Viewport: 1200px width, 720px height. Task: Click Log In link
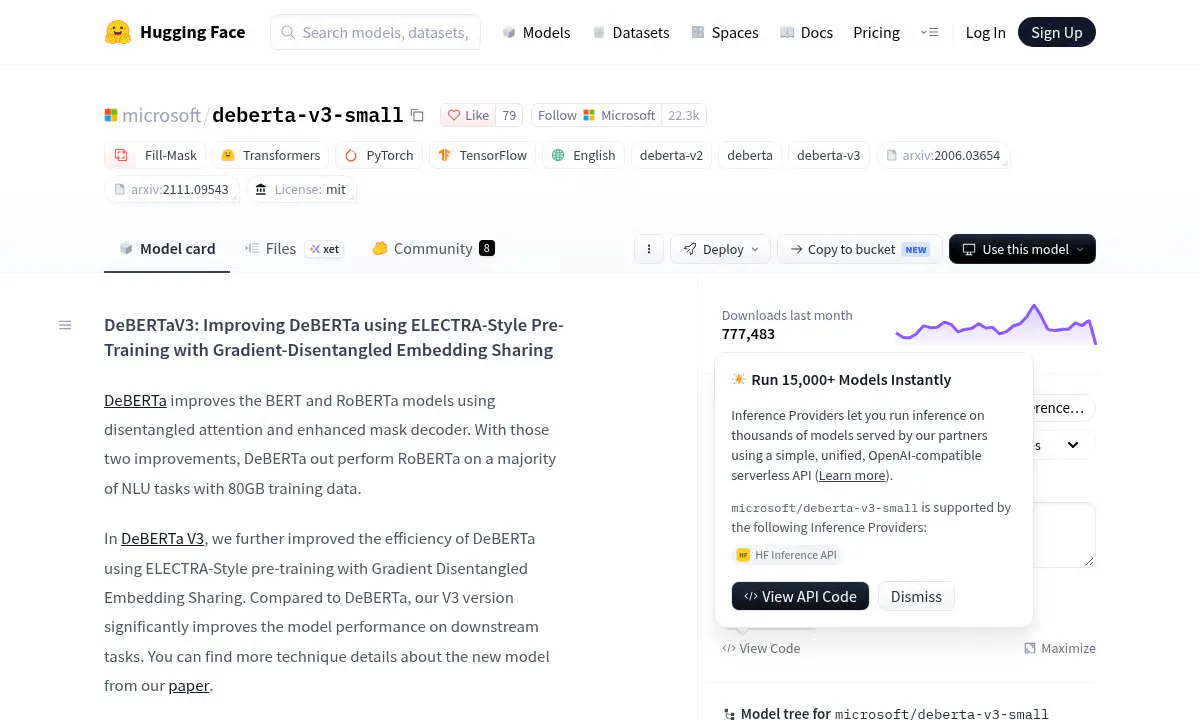985,32
